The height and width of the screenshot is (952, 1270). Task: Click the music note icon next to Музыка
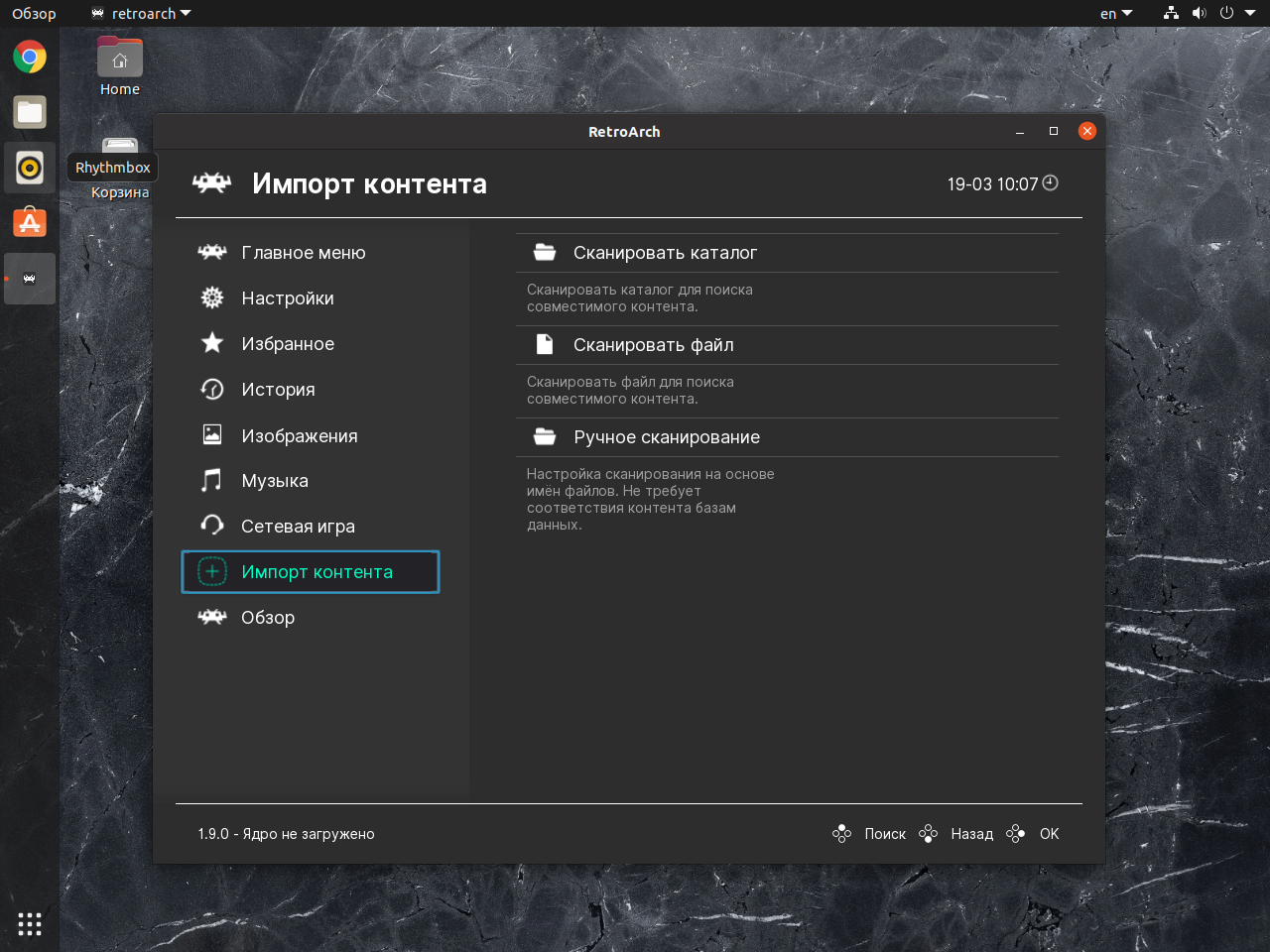(212, 480)
